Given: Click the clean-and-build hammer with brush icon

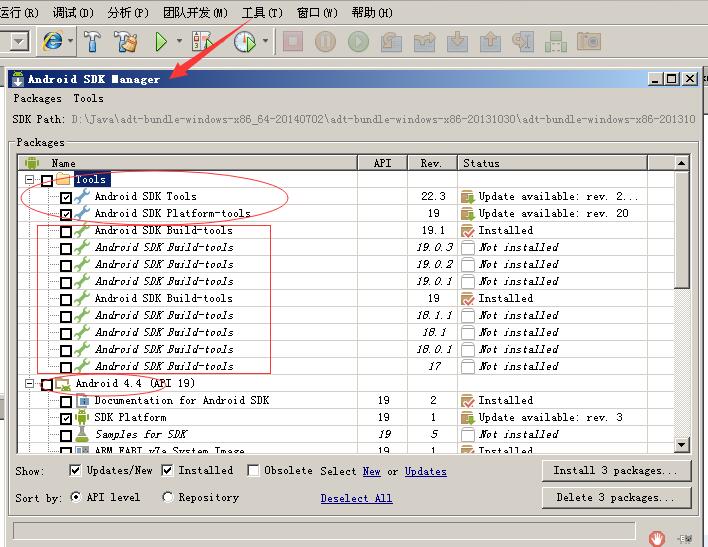Looking at the screenshot, I should 125,41.
